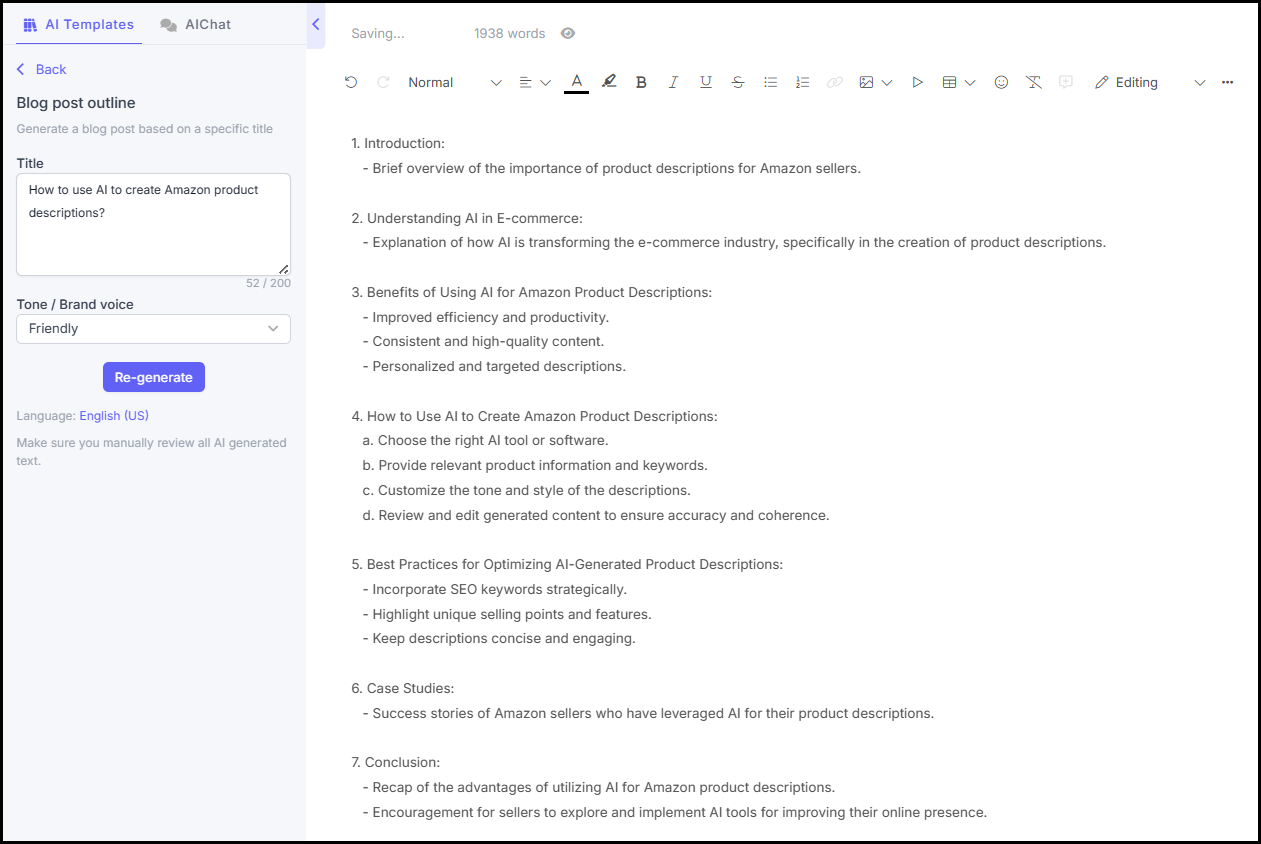Toggle bold formatting
This screenshot has height=844, width=1261.
(642, 82)
